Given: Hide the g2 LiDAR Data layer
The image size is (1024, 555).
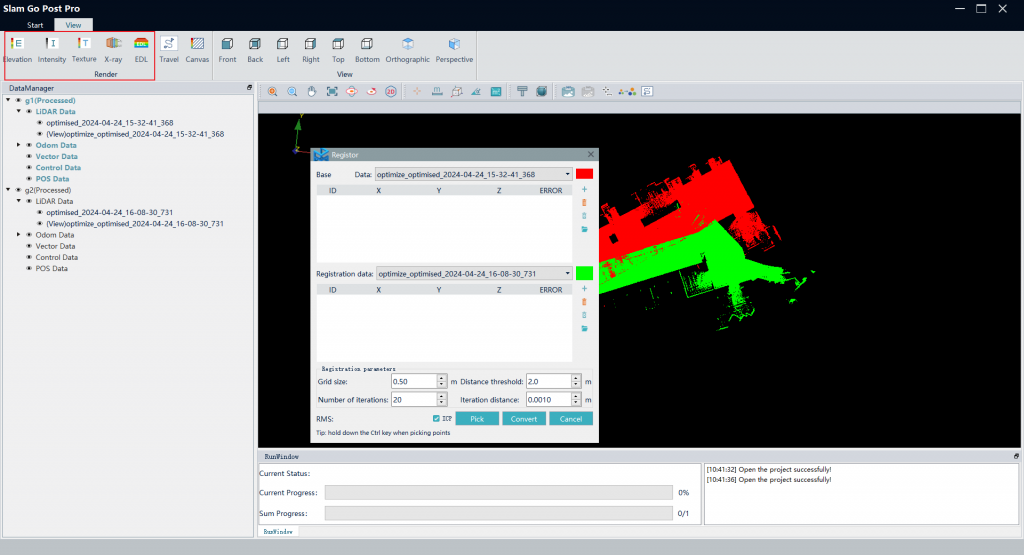Looking at the screenshot, I should 28,201.
